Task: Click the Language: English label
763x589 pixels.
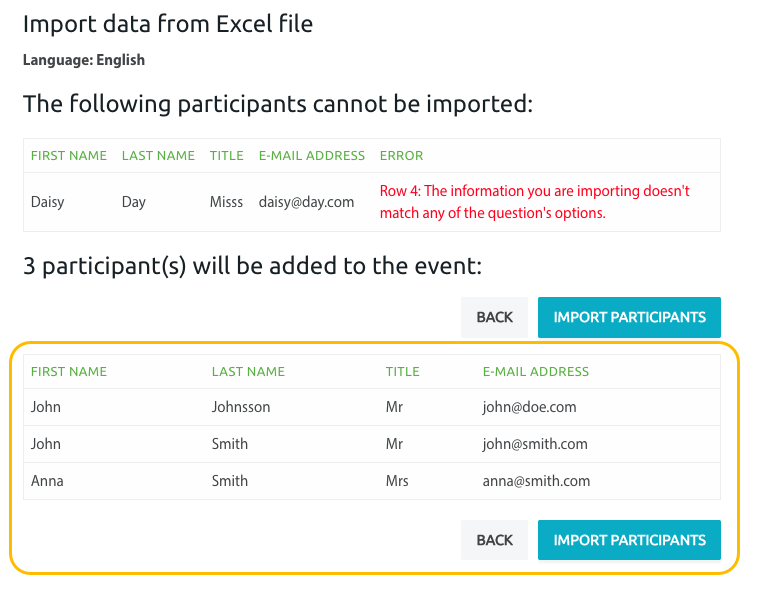Action: tap(84, 60)
